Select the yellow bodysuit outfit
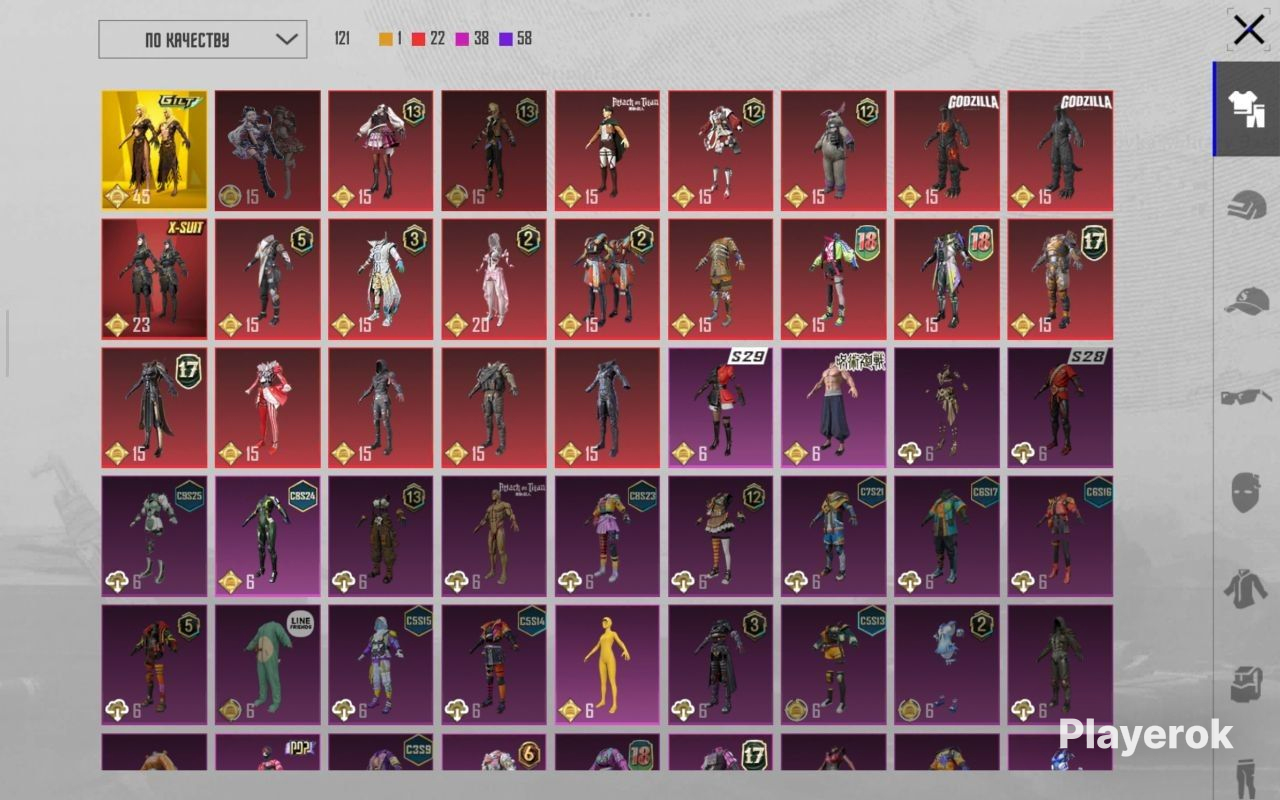The height and width of the screenshot is (800, 1280). [x=608, y=664]
